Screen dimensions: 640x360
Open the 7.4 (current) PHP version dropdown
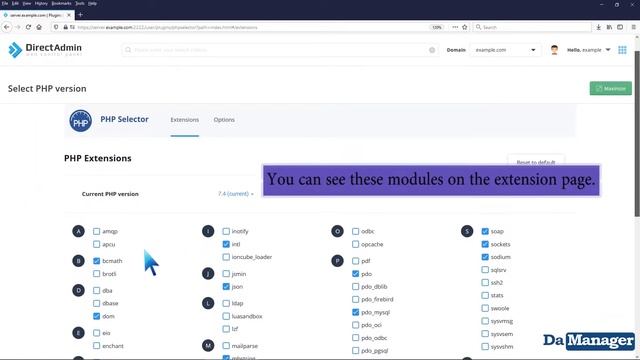point(236,194)
